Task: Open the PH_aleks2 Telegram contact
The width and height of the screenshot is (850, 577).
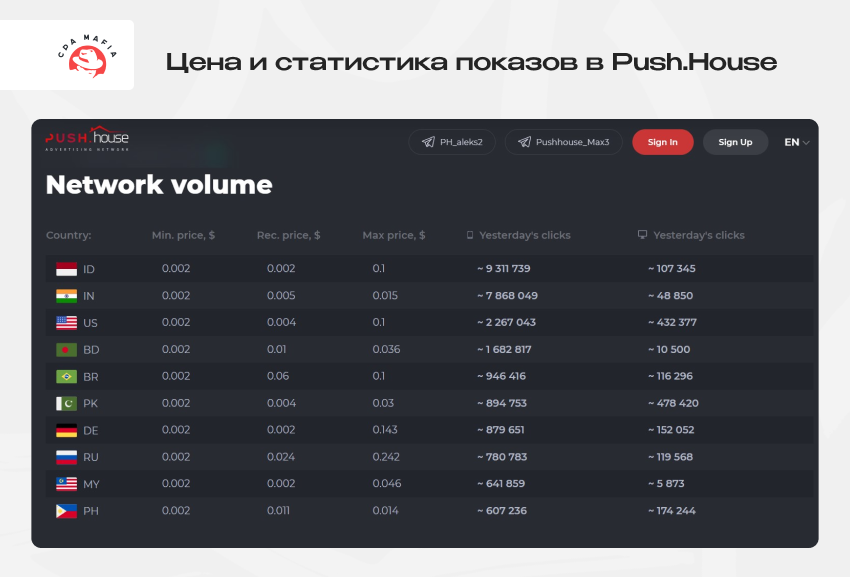Action: tap(452, 142)
